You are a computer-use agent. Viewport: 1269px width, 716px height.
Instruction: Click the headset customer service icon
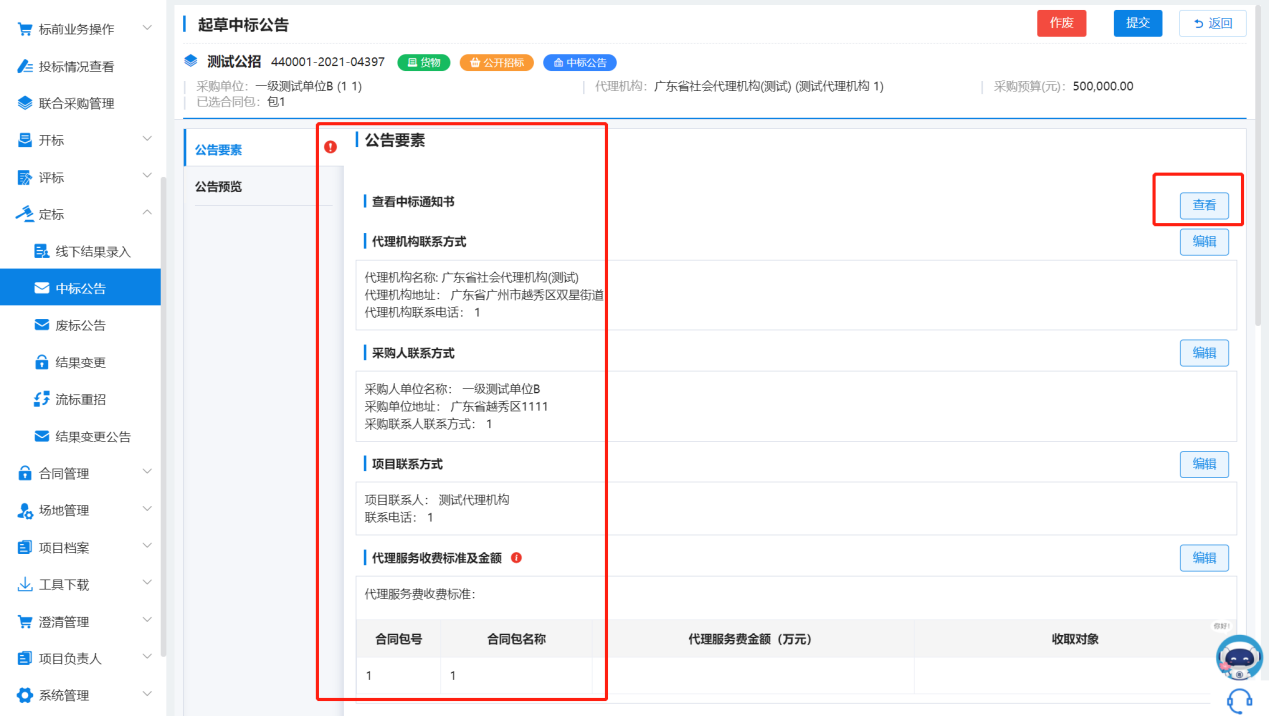(x=1240, y=700)
